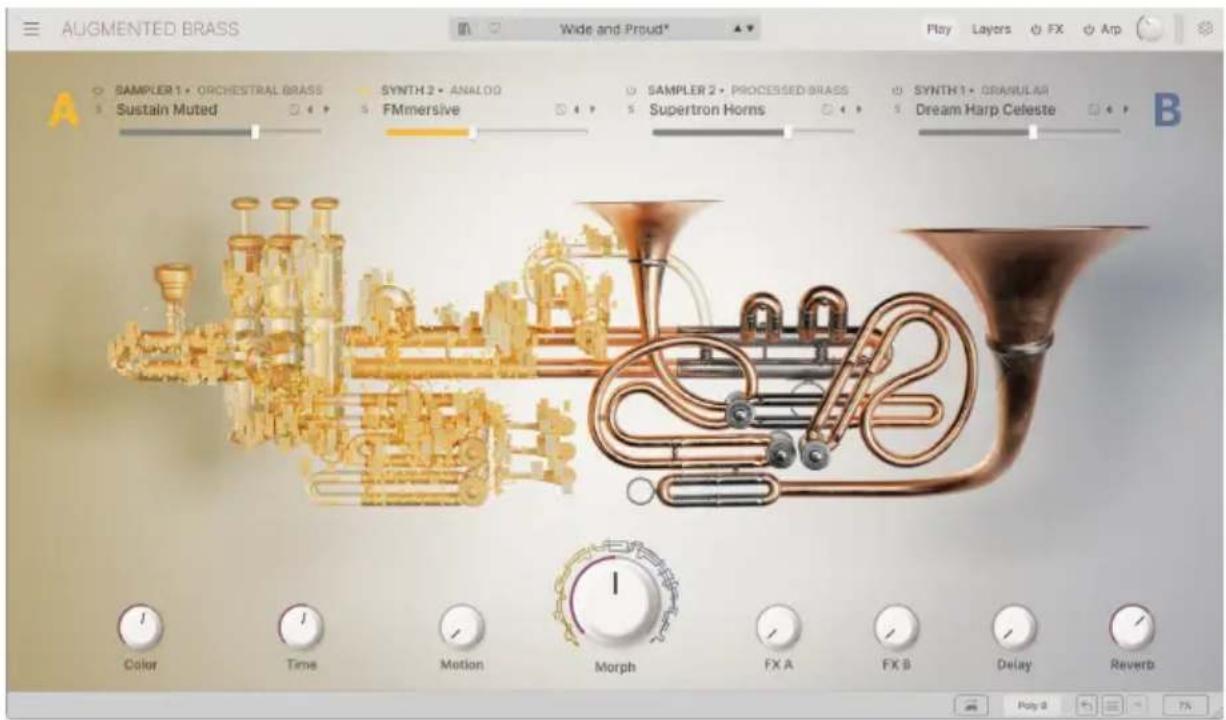Load the previous preset with up arrow
Viewport: 1226px width, 720px height.
pyautogui.click(x=739, y=30)
